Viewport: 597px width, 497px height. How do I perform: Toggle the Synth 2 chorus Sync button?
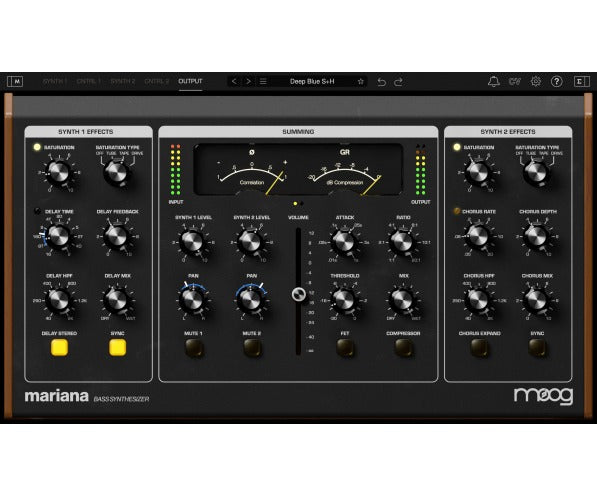(537, 348)
